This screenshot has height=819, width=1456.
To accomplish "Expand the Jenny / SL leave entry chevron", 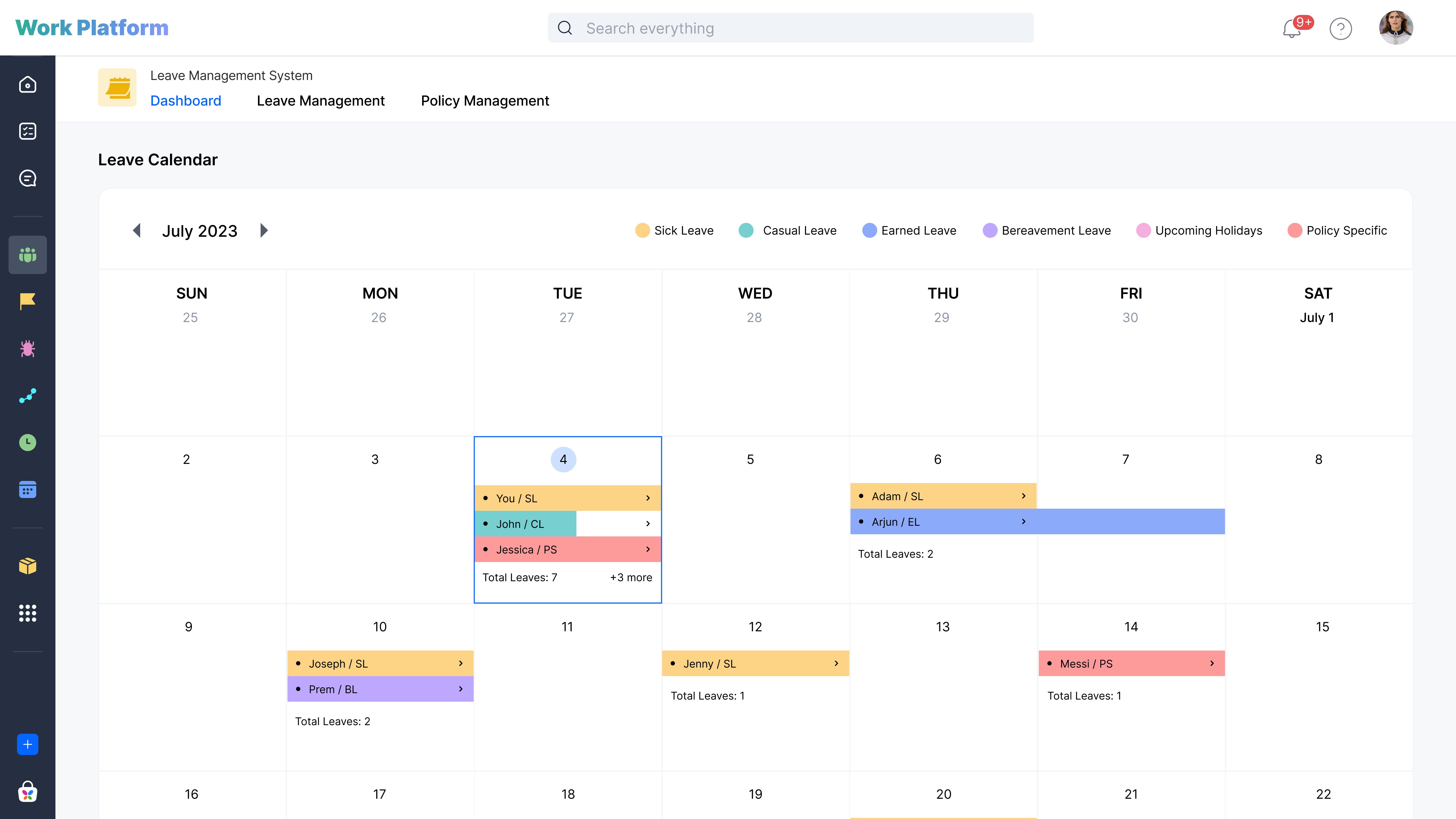I will coord(836,664).
